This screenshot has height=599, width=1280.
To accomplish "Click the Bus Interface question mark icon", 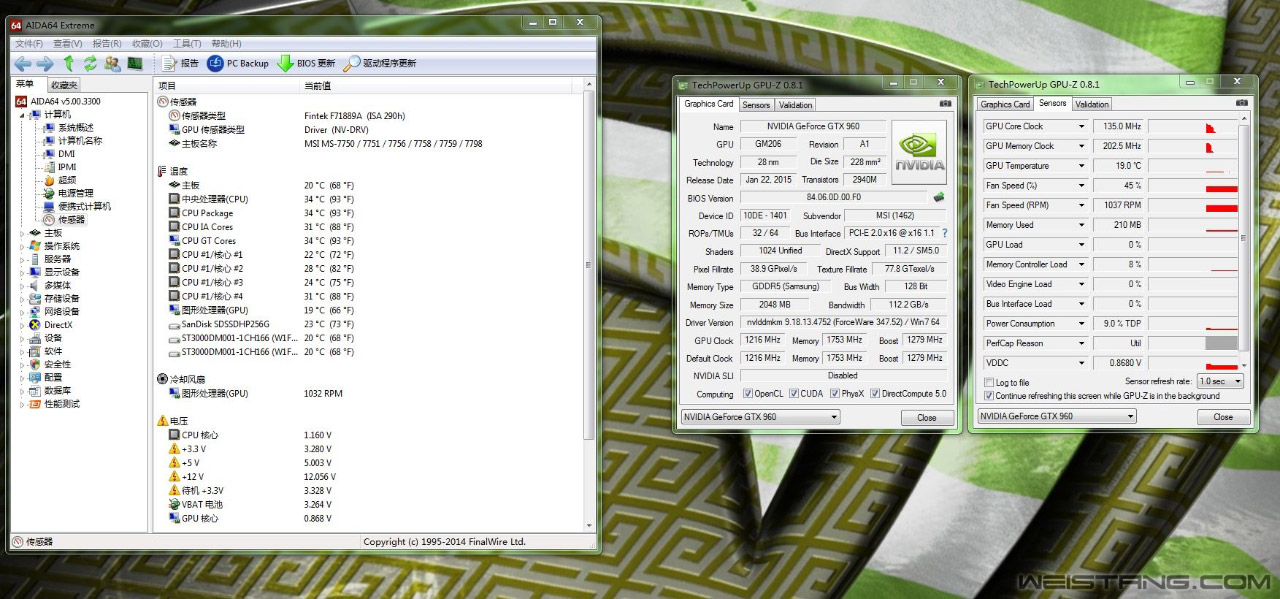I will [x=944, y=233].
